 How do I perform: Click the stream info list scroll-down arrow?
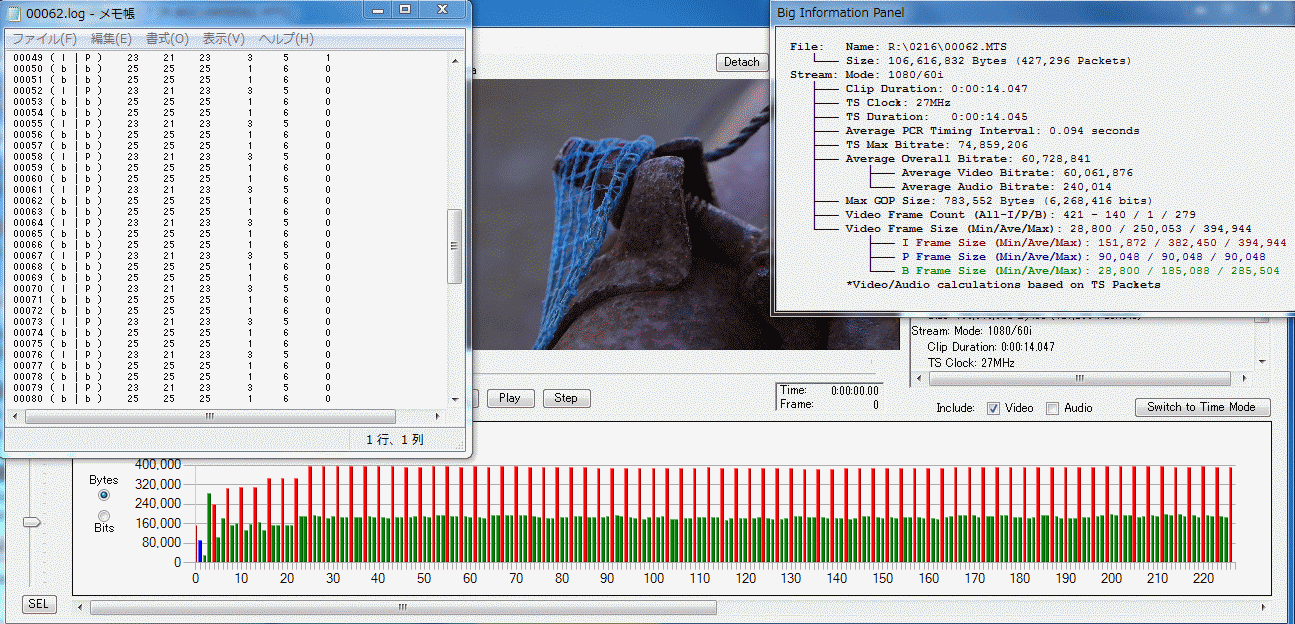1261,362
